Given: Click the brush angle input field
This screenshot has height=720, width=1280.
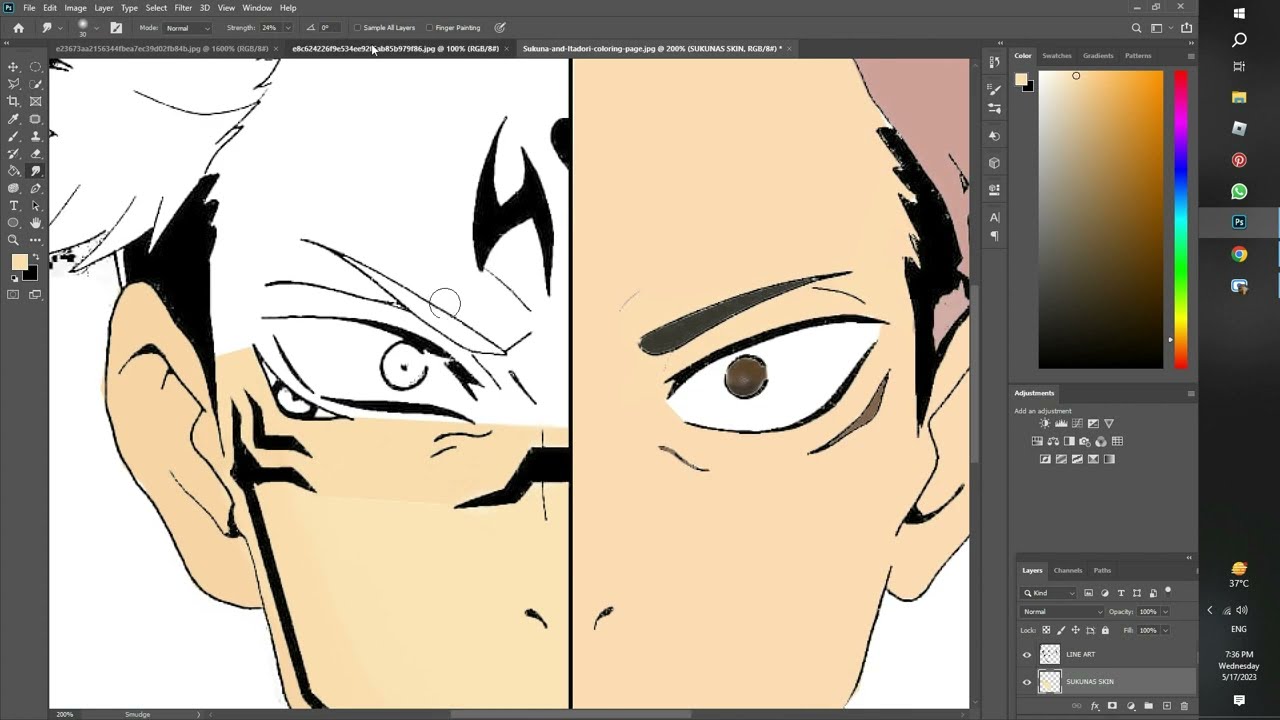Looking at the screenshot, I should click(328, 28).
